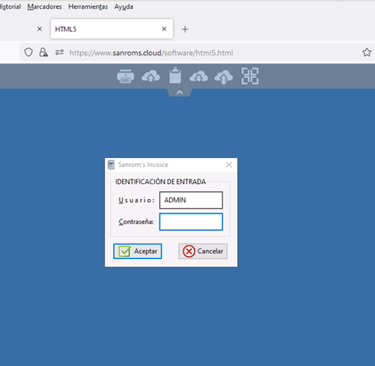Click the IDENTIFICACIÓN DE ENTRADA heading
The height and width of the screenshot is (366, 375).
(161, 182)
